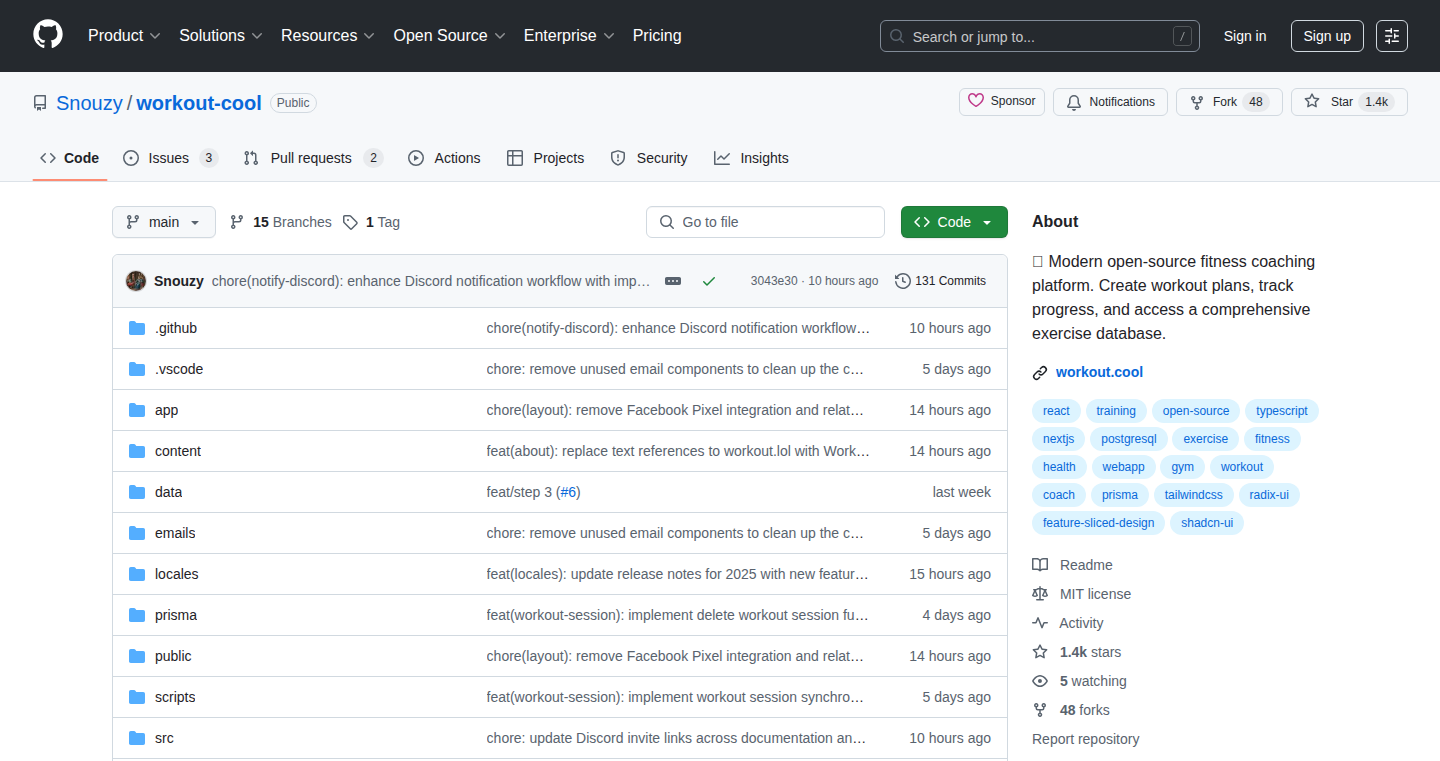
Task: Open the src folder name
Action: click(164, 738)
